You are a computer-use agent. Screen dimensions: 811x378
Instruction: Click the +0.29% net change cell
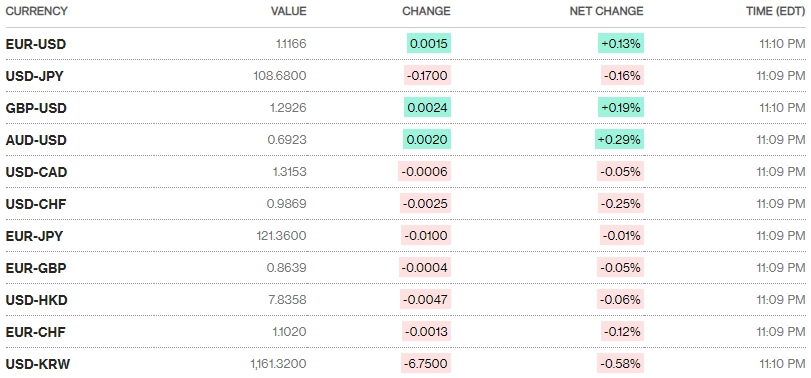tap(620, 140)
